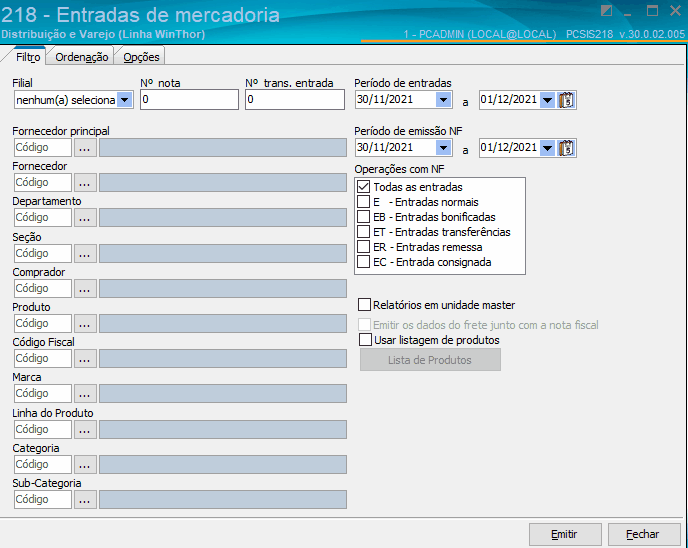The image size is (688, 548).
Task: Check ET - Entradas transferências
Action: click(363, 232)
